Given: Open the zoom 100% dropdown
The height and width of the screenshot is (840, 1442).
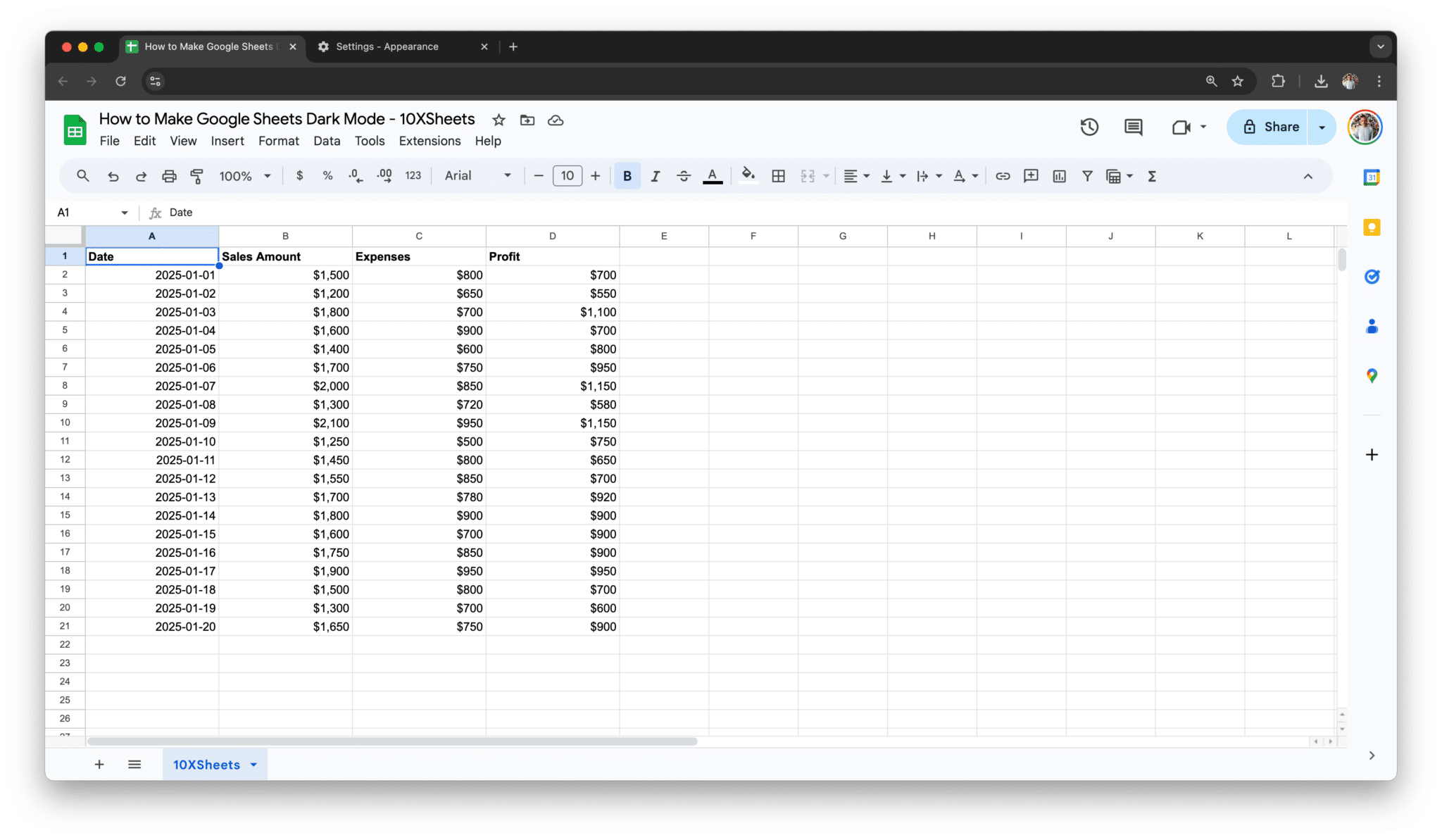Looking at the screenshot, I should pos(244,176).
